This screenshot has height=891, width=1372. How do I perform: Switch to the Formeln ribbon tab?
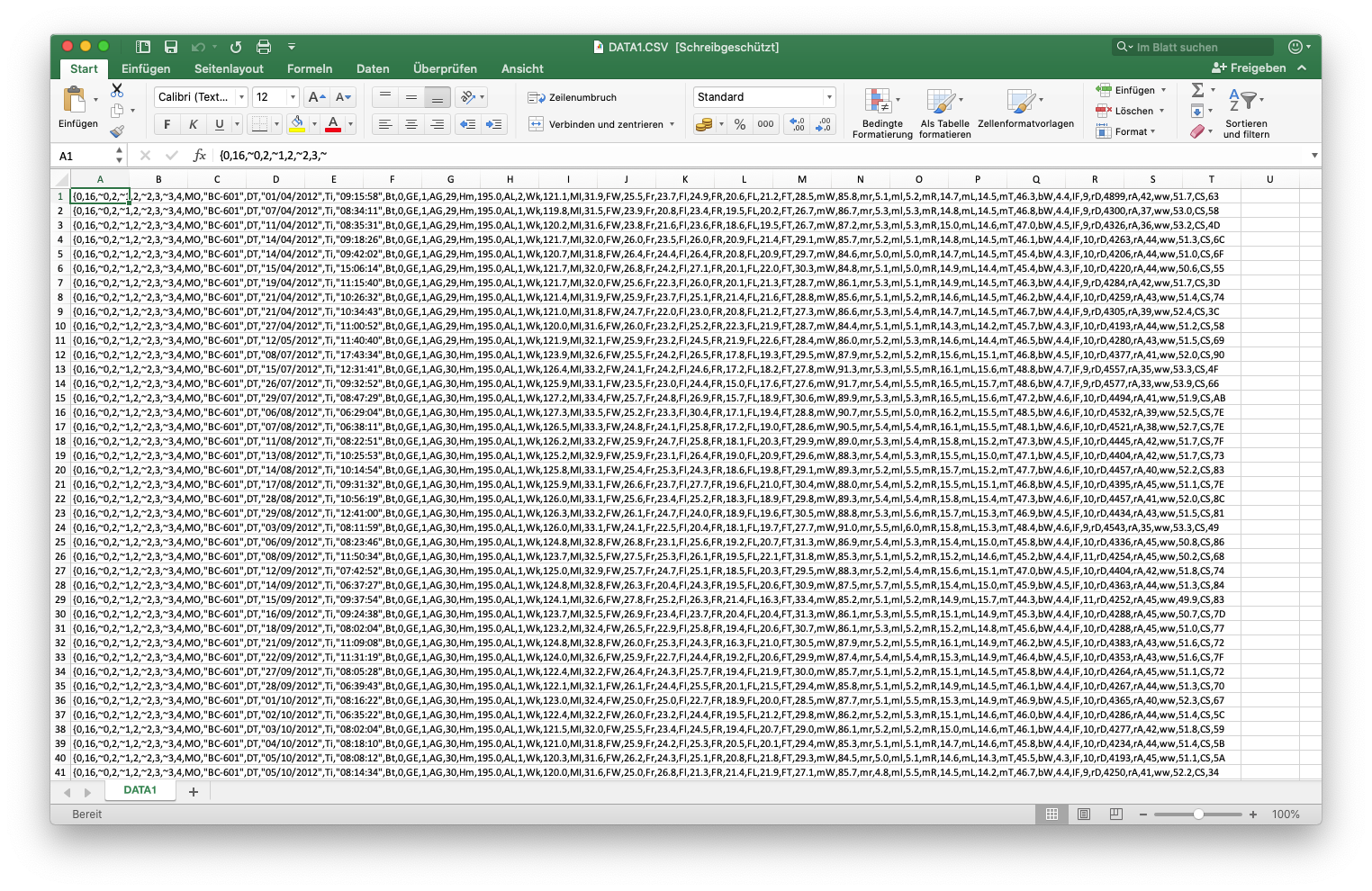[310, 68]
